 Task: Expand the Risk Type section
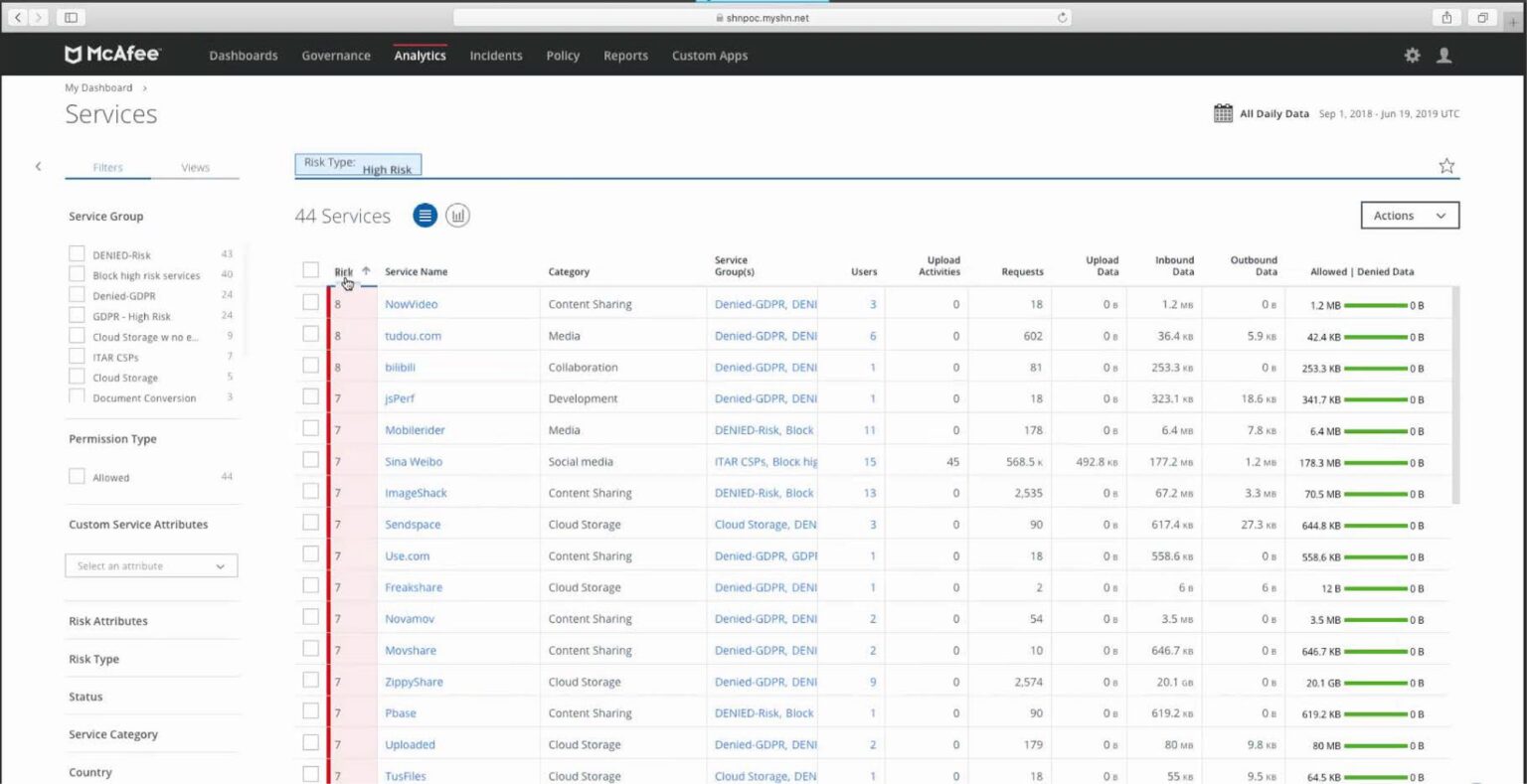click(94, 659)
